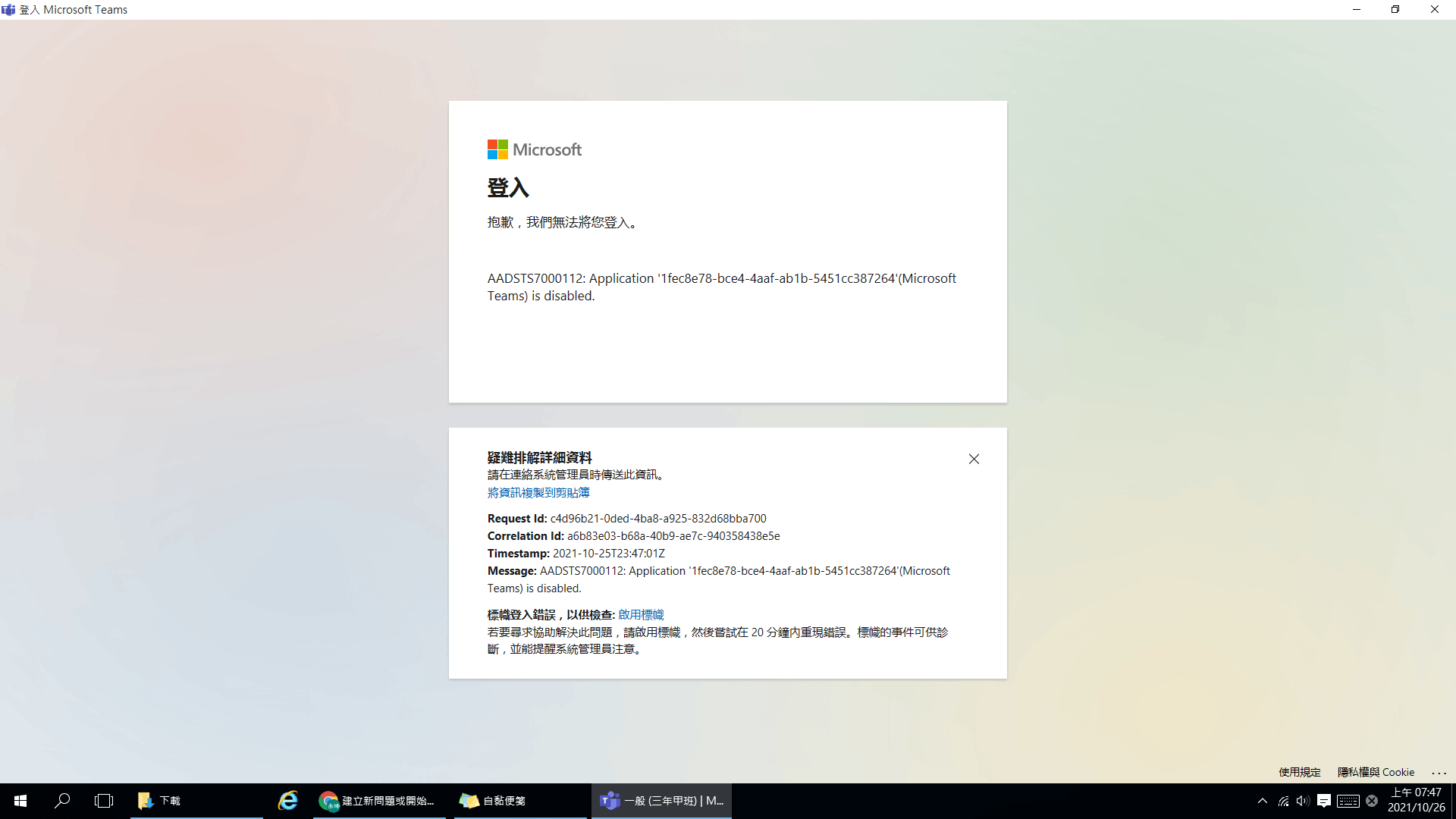Switch to the Teams taskbar window
Screen dimensions: 1456x819
(x=661, y=801)
